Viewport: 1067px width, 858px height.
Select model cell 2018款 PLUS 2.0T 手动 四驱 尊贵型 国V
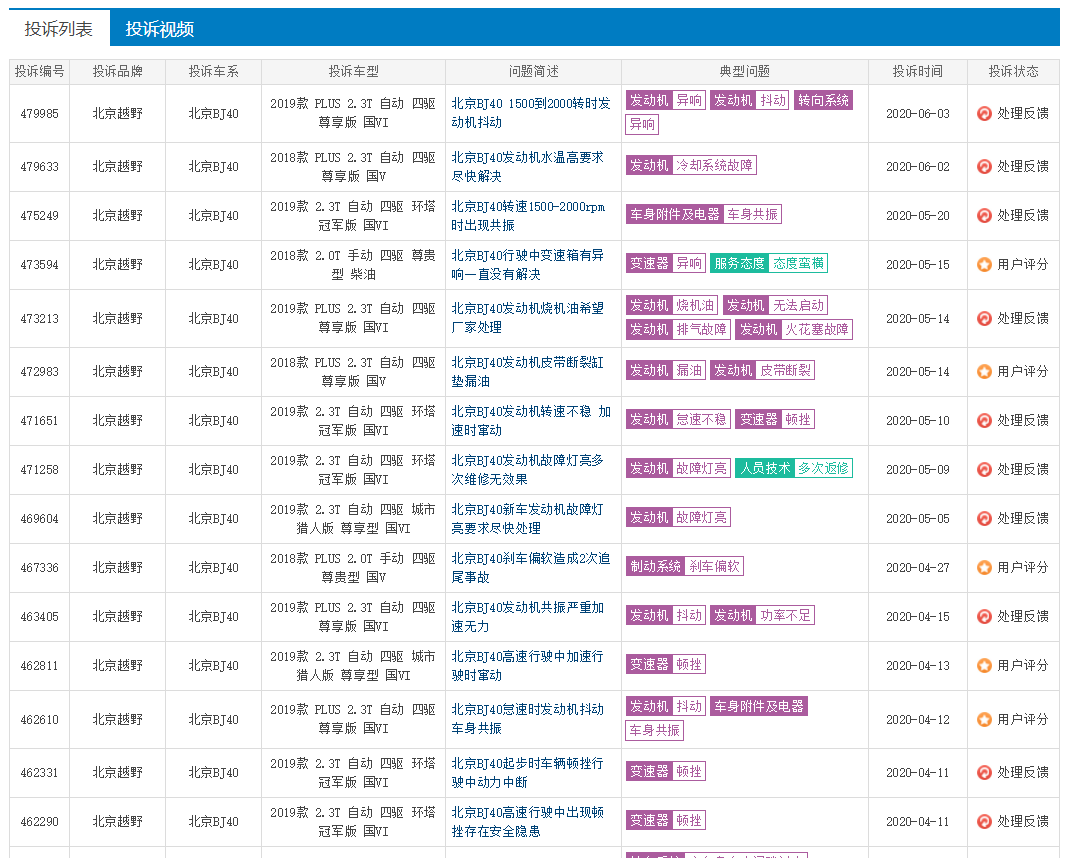pos(352,567)
